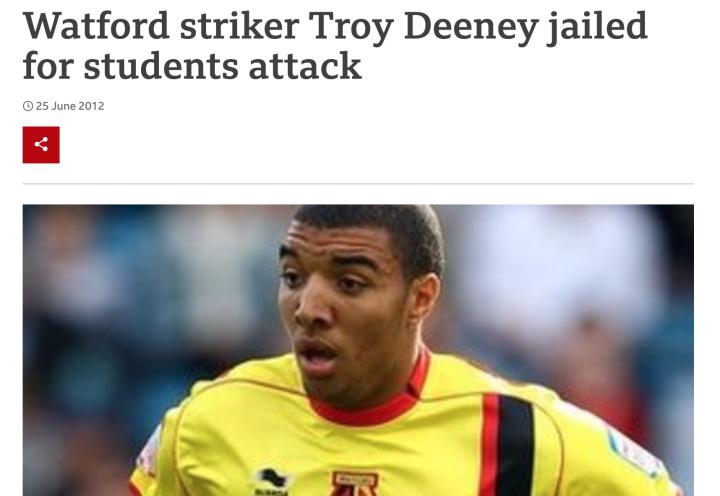Click the clock icon beside the date
720x496 pixels.
[28, 106]
